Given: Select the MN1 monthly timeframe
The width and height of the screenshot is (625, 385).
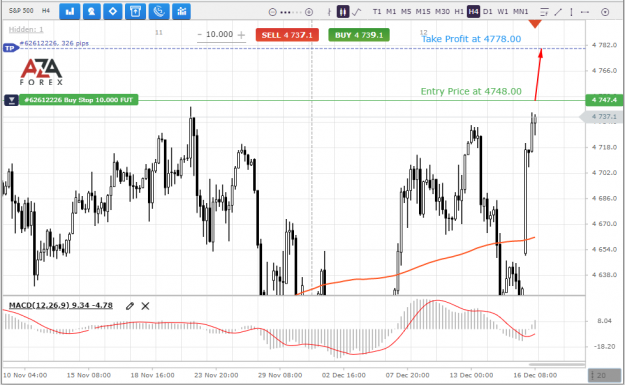Looking at the screenshot, I should pos(521,12).
